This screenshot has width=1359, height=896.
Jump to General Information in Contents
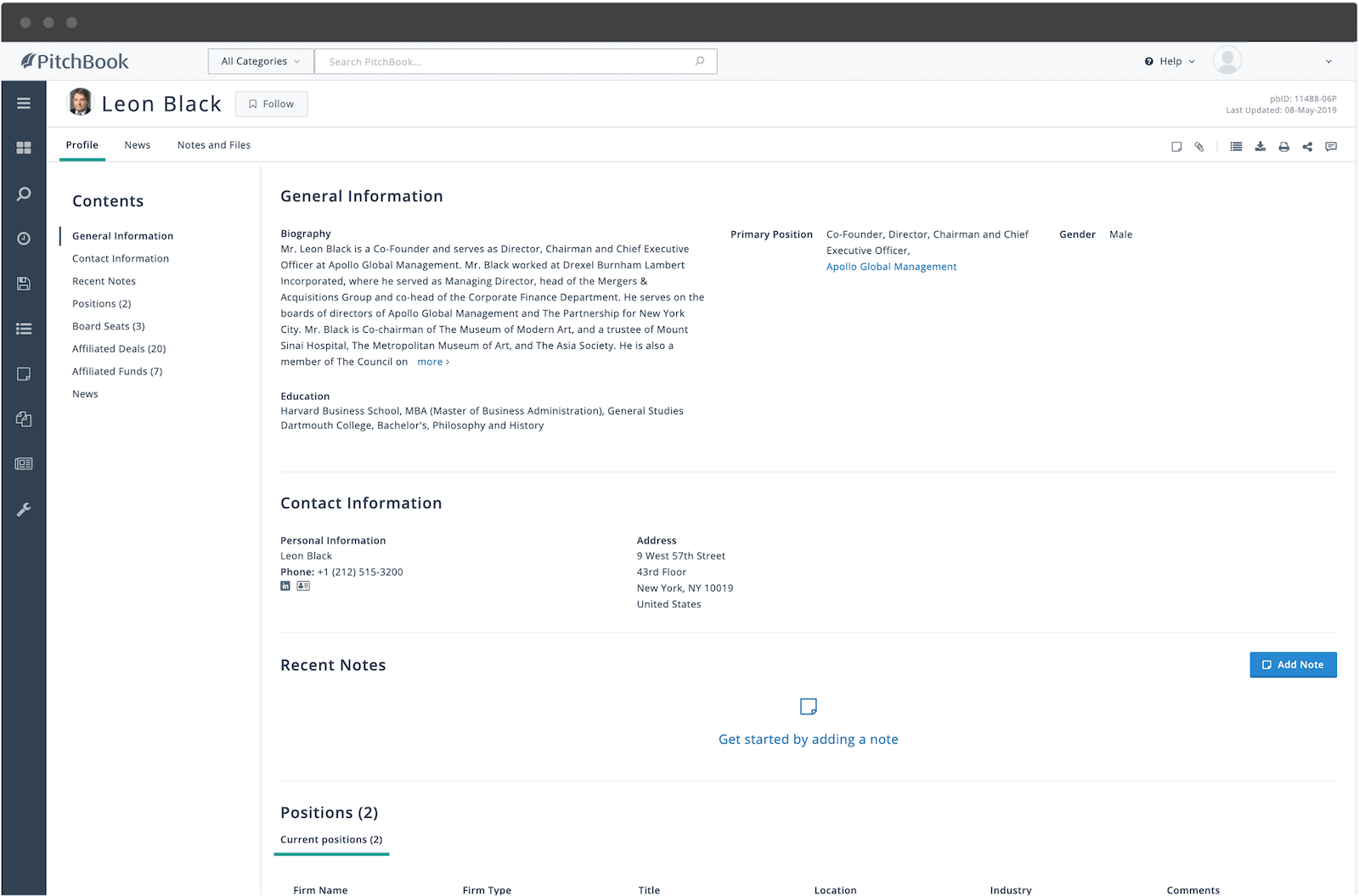122,236
